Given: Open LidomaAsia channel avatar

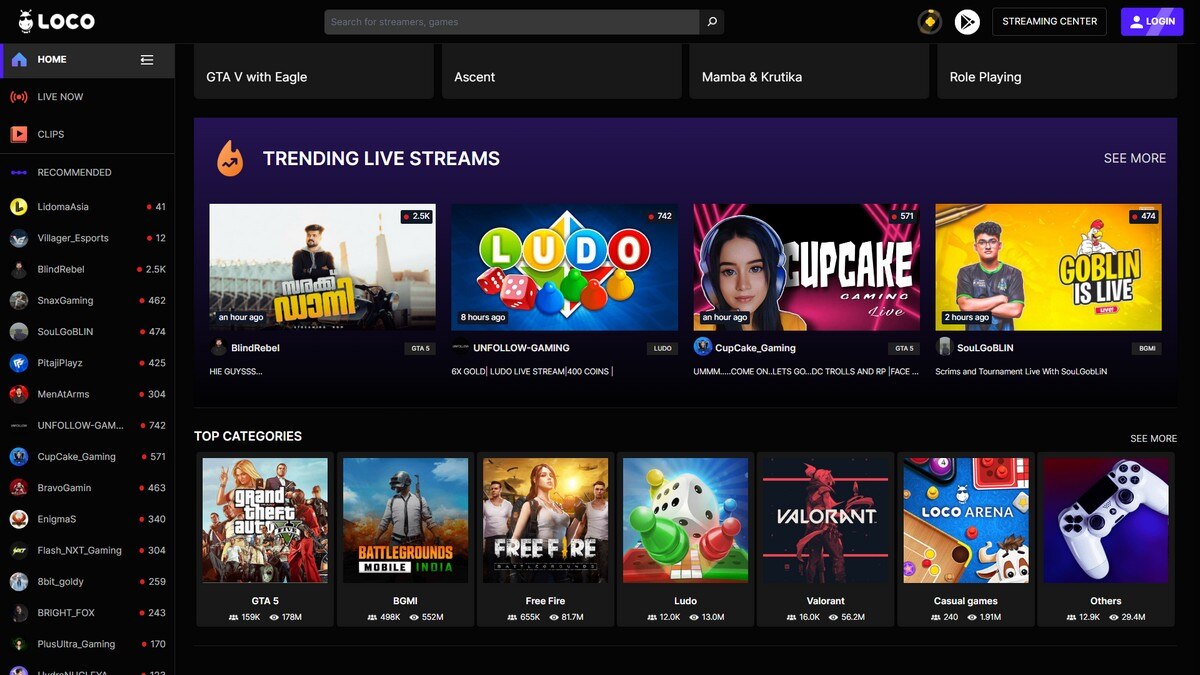Looking at the screenshot, I should [19, 207].
